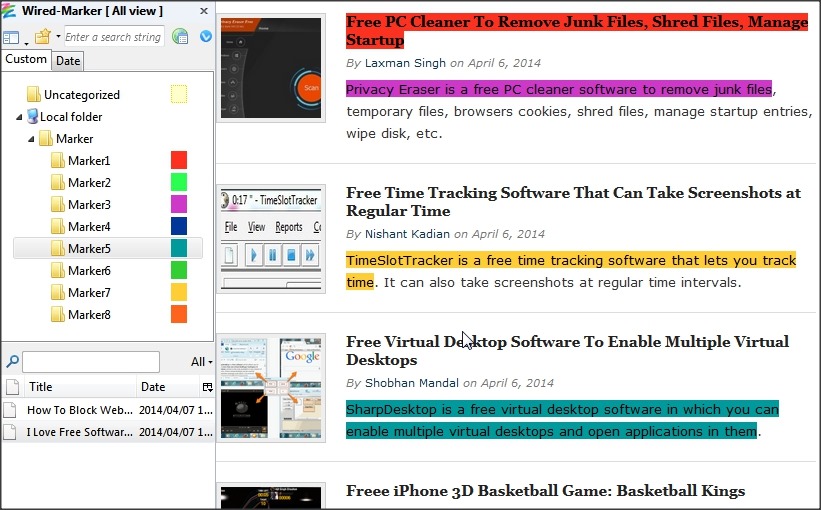Collapse the Local folder tree node

coord(19,117)
